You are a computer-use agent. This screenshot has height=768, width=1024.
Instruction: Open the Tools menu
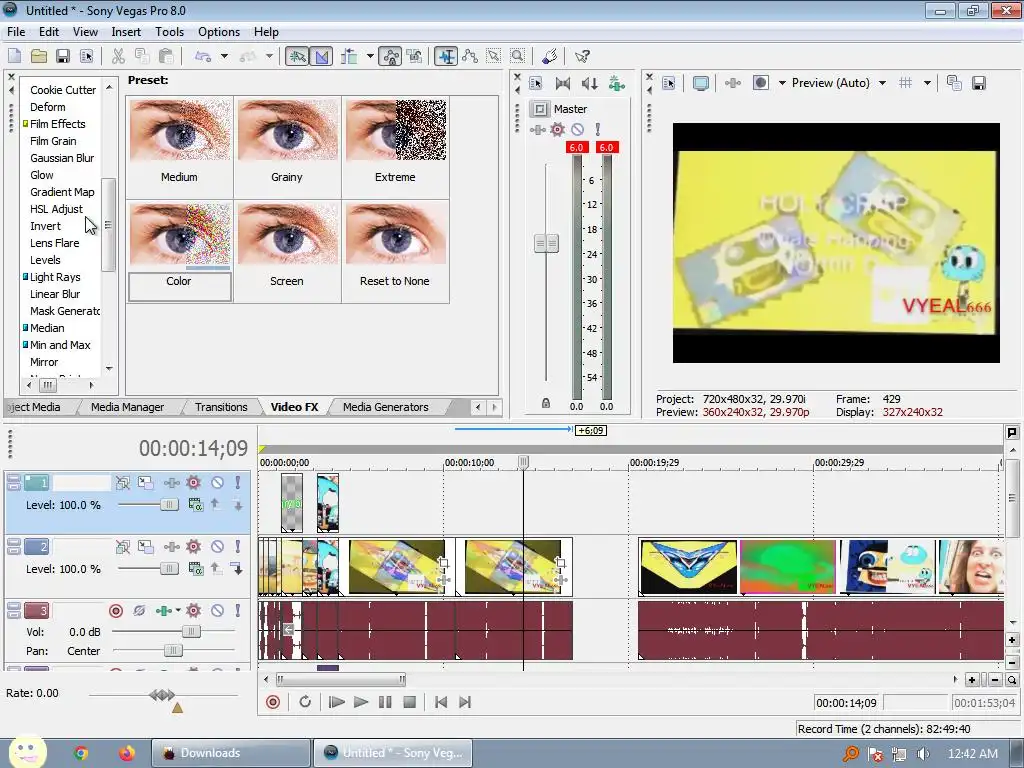coord(169,31)
